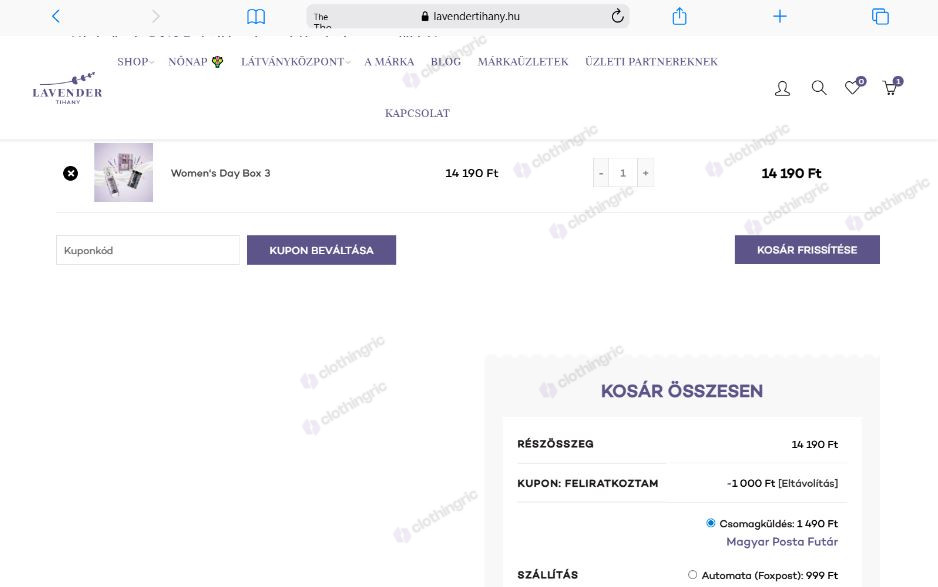Open the Women's Day Box 3 product link
This screenshot has width=938, height=587.
(x=221, y=173)
